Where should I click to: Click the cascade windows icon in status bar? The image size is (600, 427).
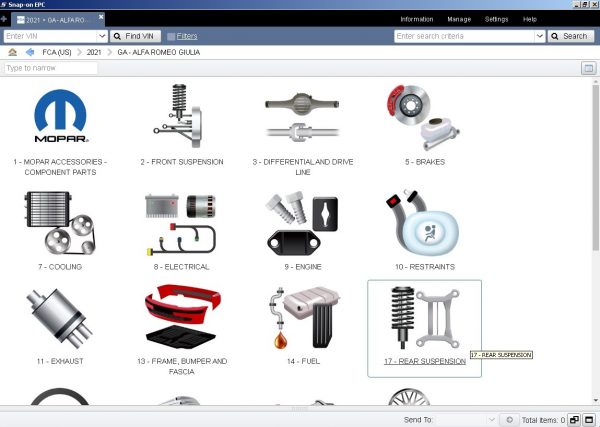(x=574, y=420)
